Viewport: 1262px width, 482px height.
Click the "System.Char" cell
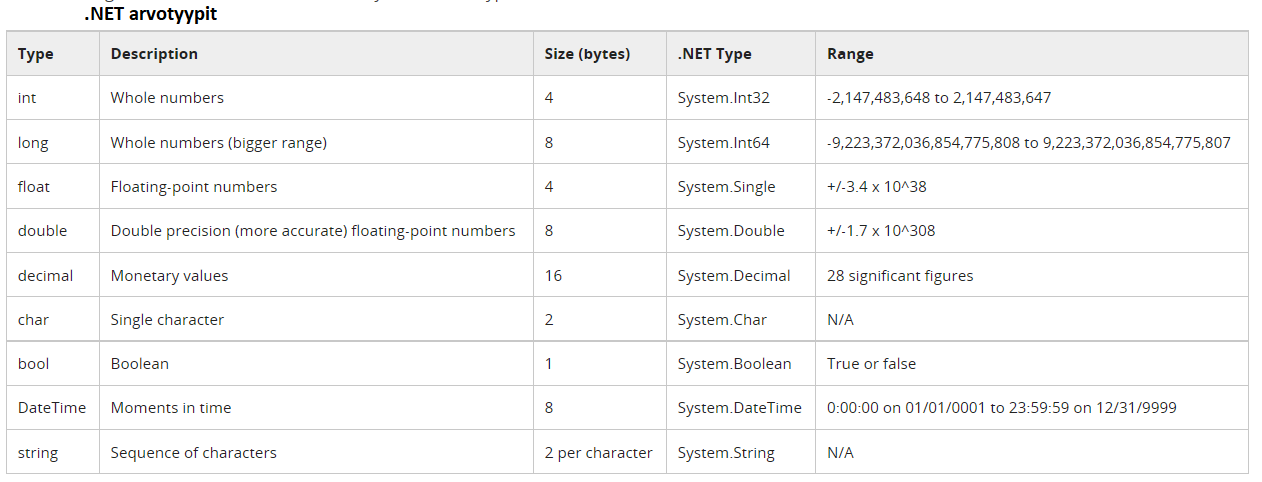722,320
